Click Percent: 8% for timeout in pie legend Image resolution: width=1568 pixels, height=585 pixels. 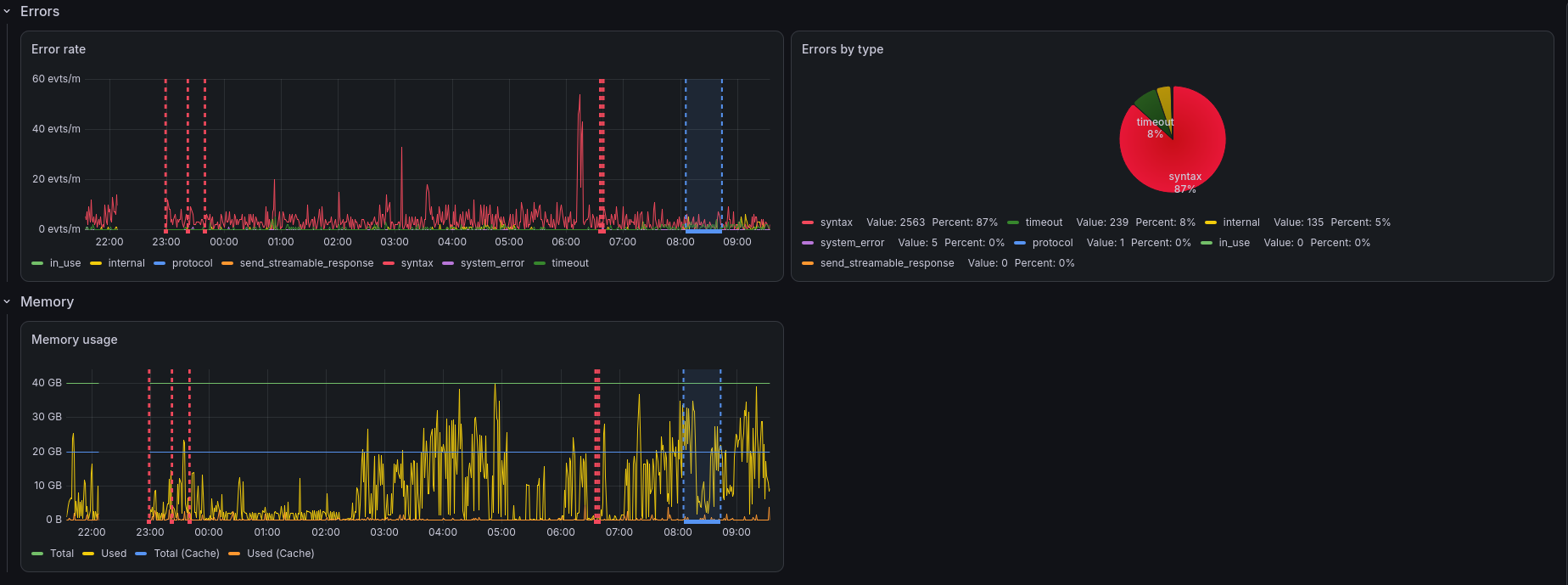[x=1165, y=222]
